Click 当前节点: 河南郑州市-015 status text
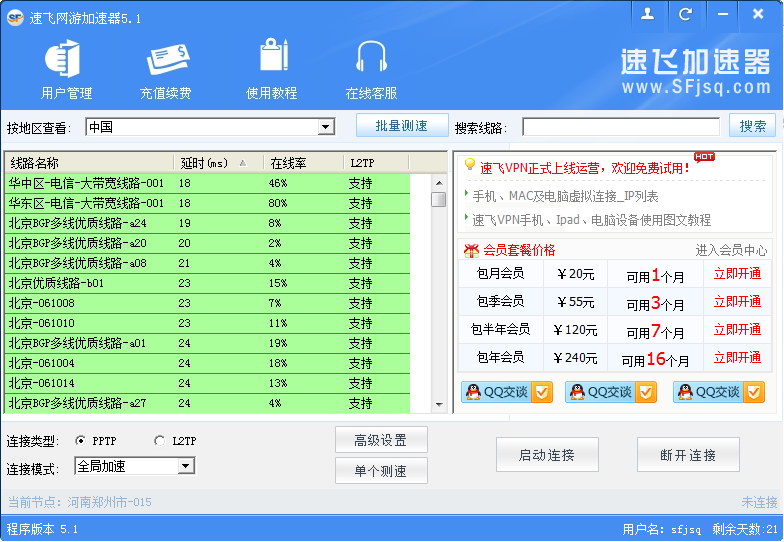This screenshot has height=542, width=784. click(80, 502)
